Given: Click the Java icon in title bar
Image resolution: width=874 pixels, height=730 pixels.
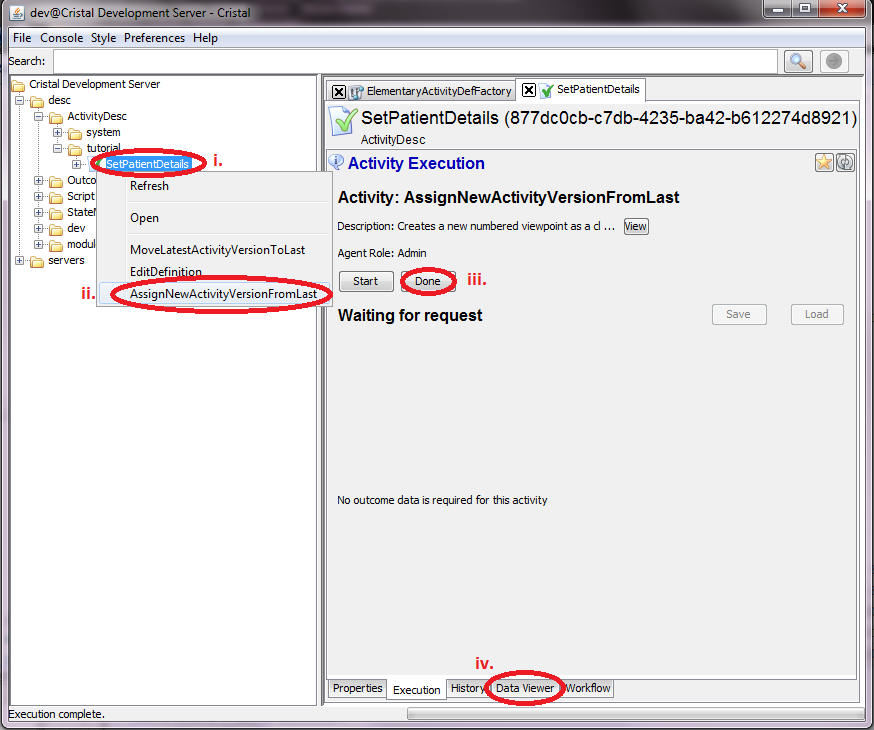Looking at the screenshot, I should pos(17,12).
